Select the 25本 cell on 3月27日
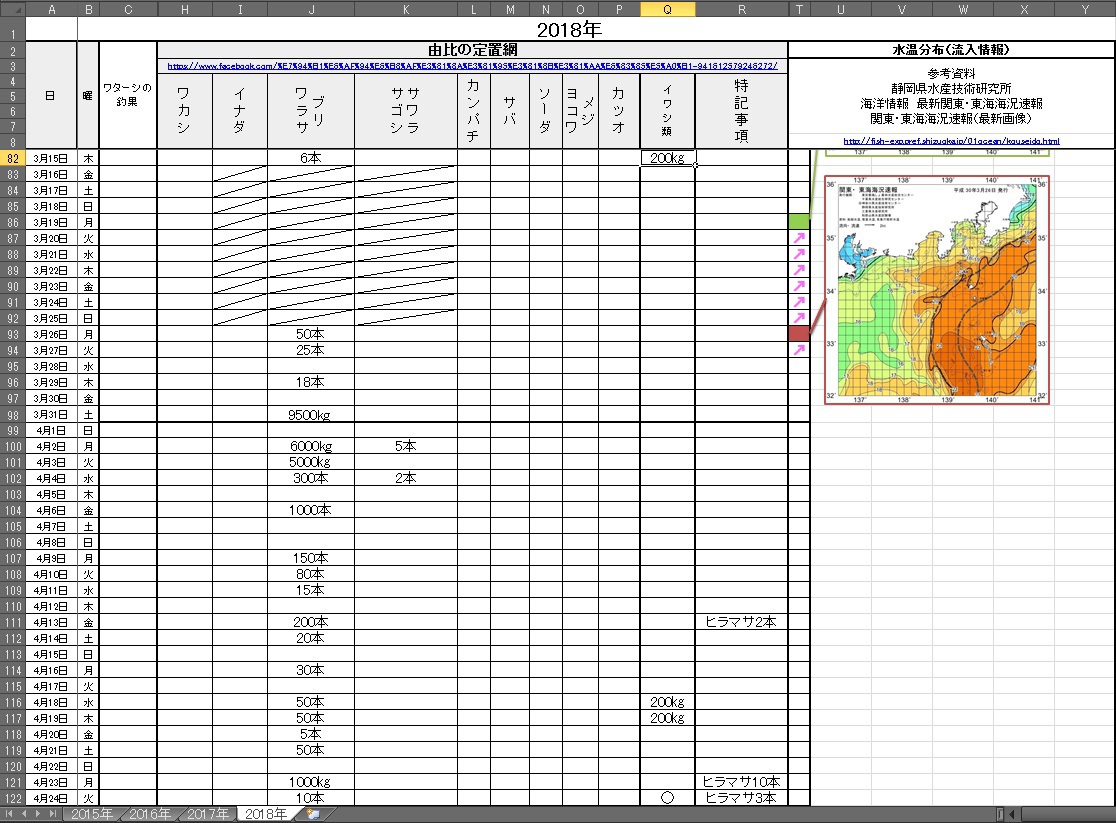1116x823 pixels. point(311,350)
